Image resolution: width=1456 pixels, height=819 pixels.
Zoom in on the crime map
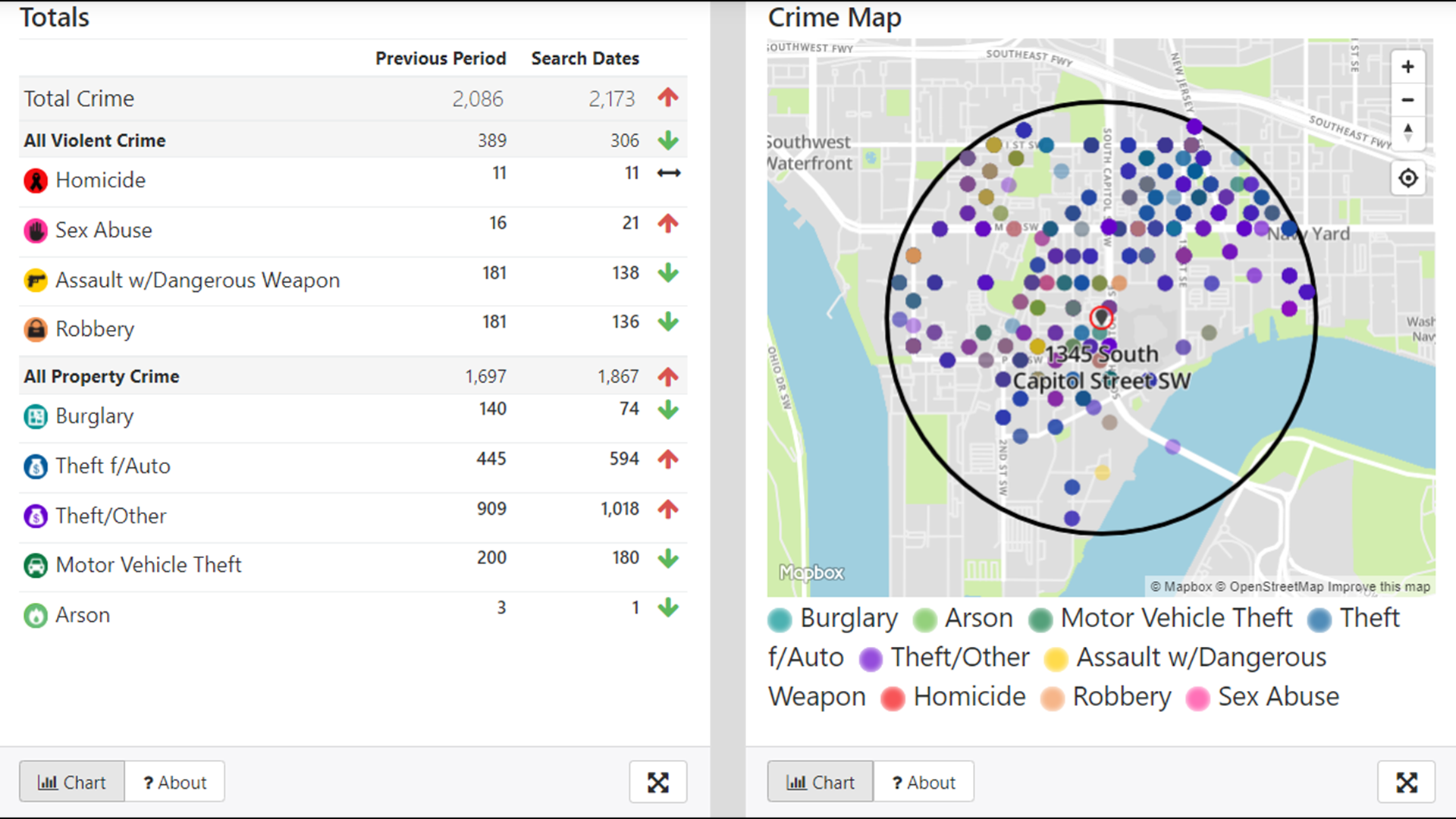[1407, 67]
